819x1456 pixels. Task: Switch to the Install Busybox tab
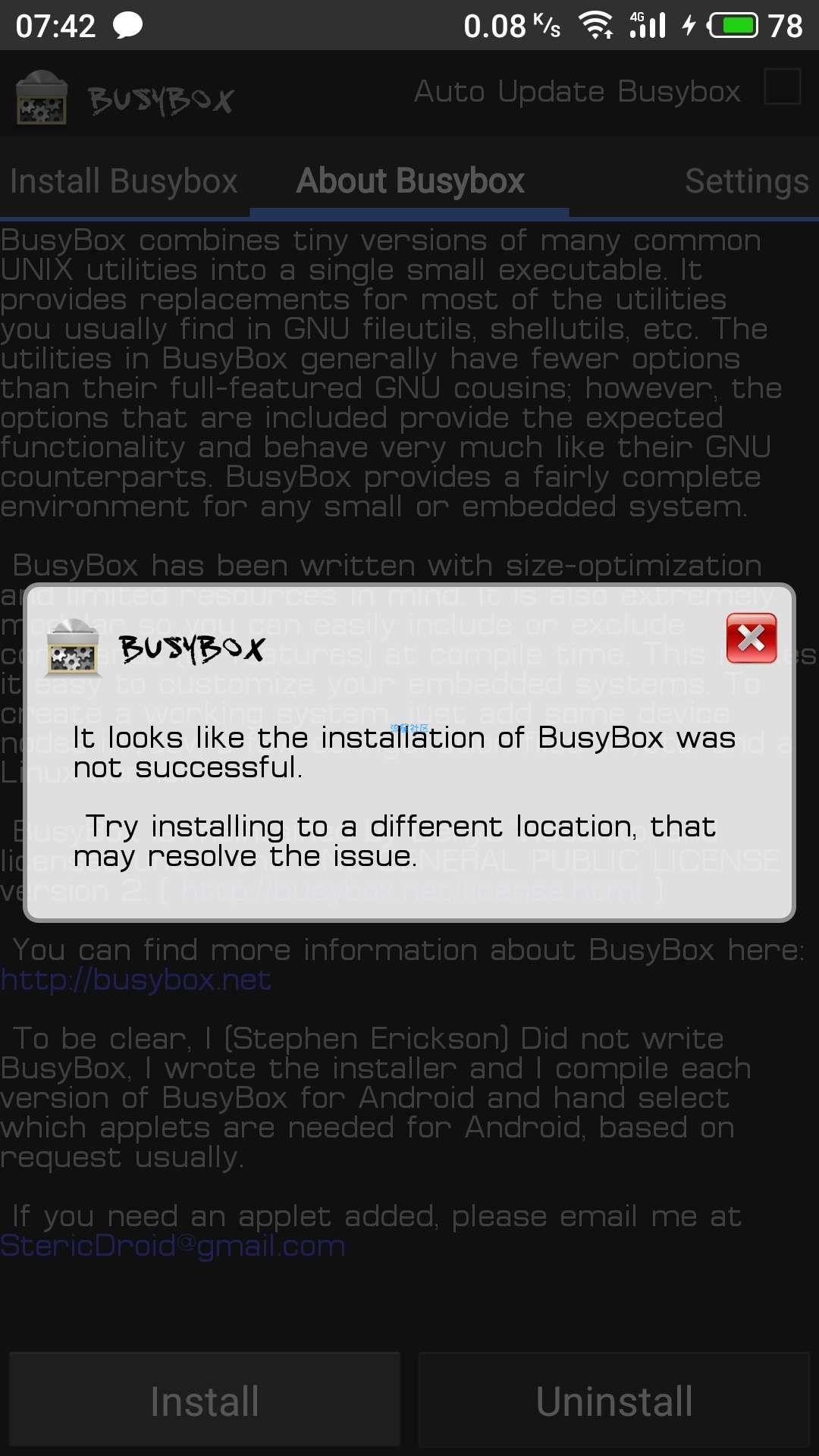point(124,181)
